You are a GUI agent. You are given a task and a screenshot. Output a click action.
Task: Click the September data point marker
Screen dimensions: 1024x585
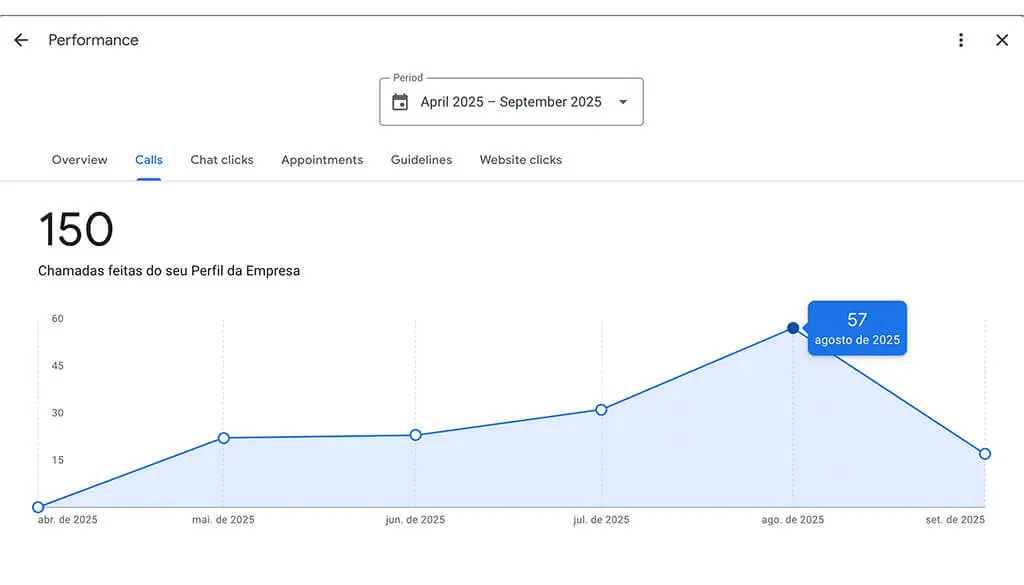pyautogui.click(x=985, y=453)
